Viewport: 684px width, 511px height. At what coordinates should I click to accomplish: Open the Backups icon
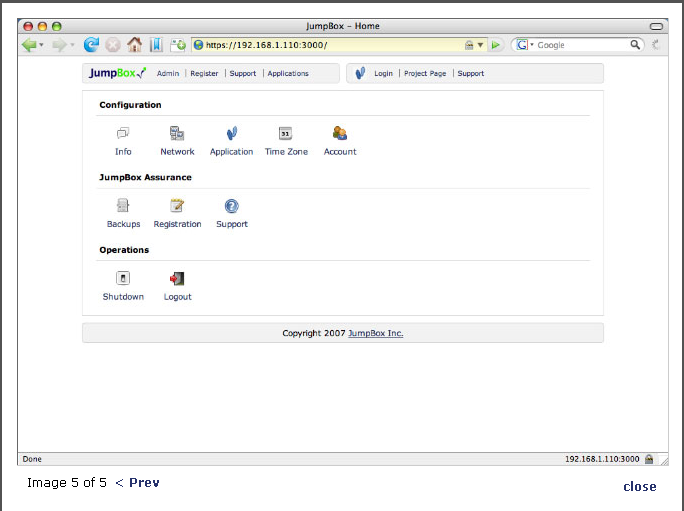pyautogui.click(x=123, y=205)
